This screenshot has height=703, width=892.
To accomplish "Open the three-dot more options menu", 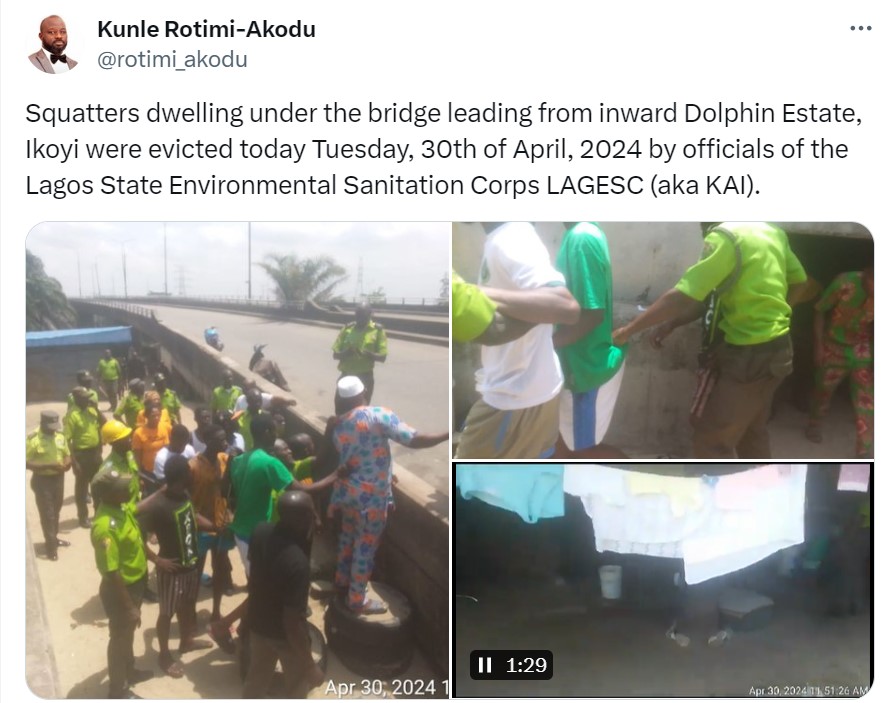I will point(861,28).
